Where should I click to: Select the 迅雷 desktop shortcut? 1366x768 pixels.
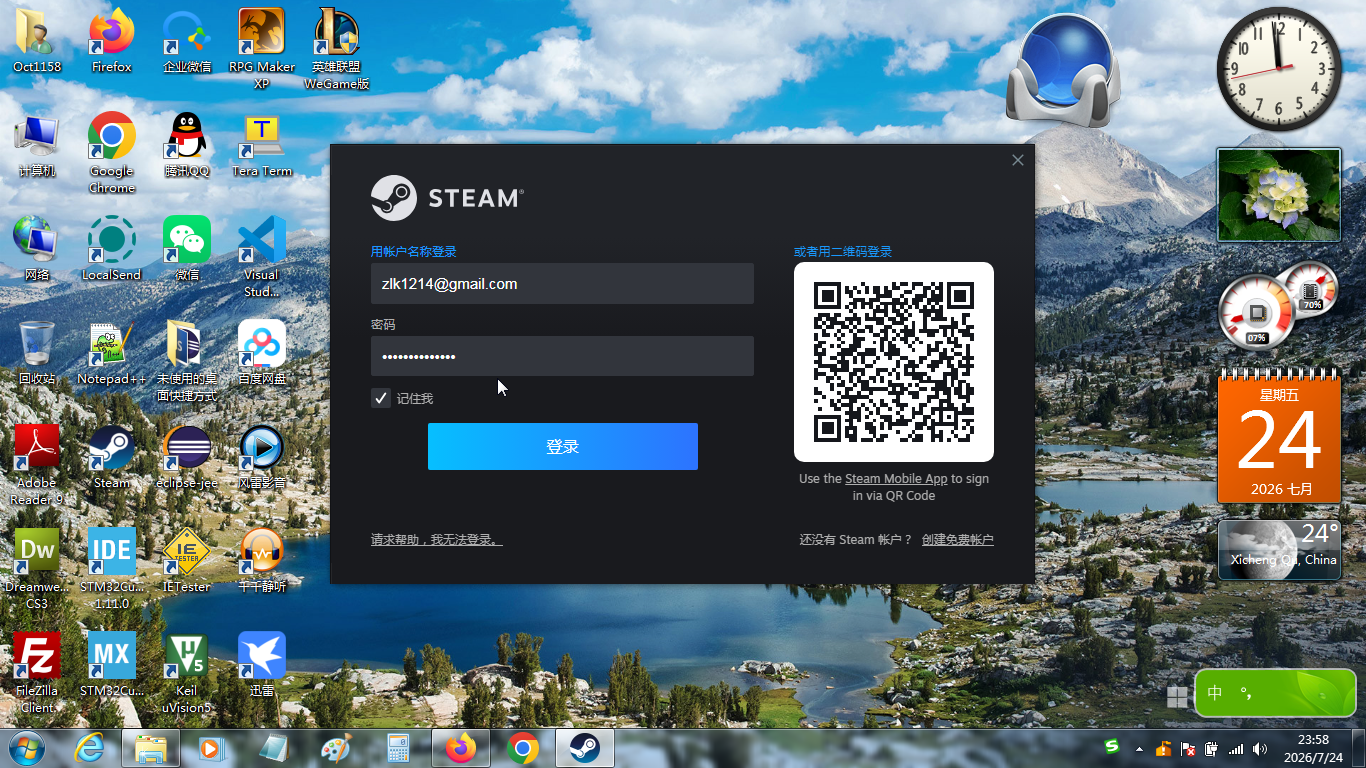262,666
